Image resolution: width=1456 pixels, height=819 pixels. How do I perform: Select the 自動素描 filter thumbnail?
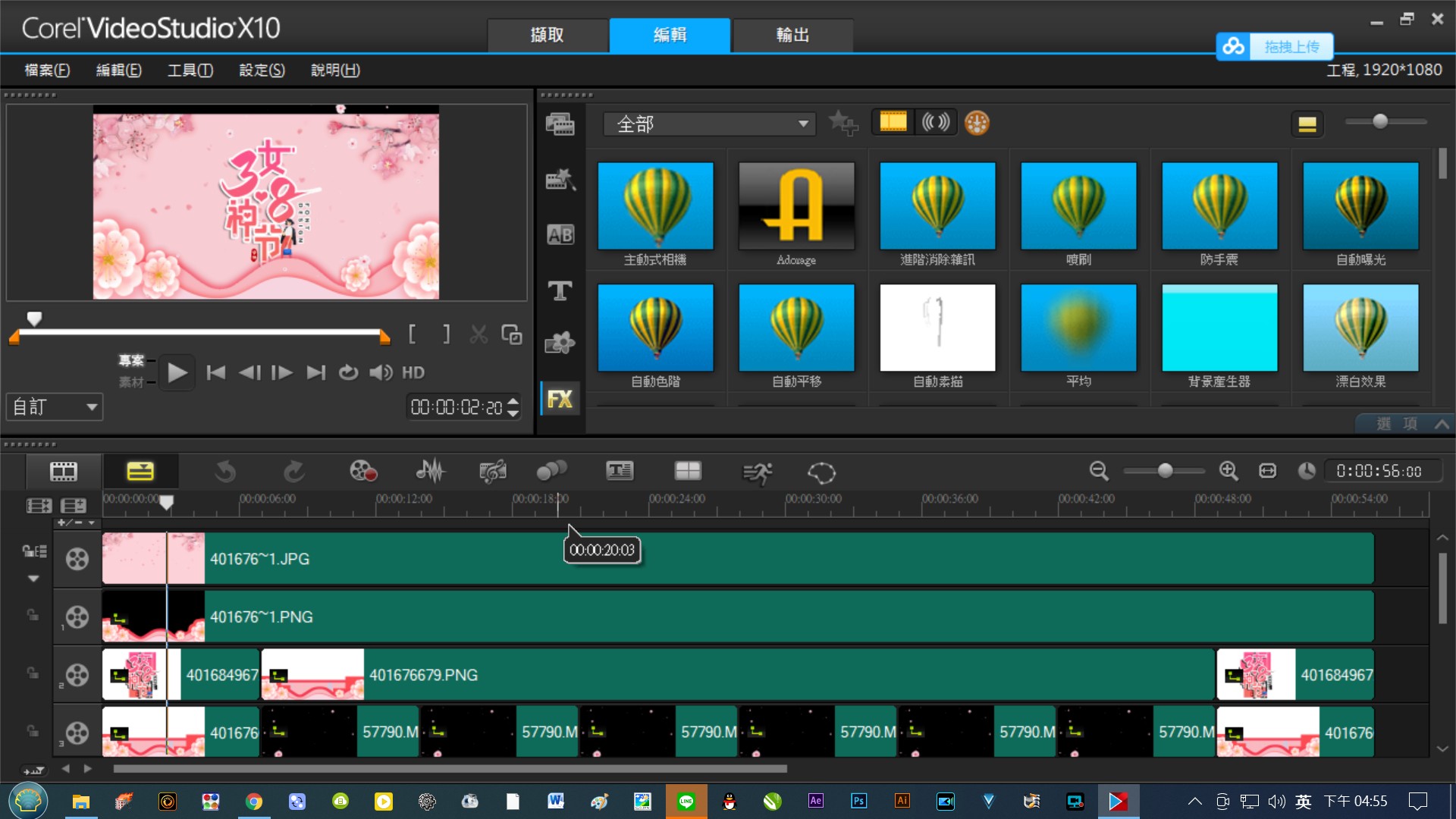click(937, 328)
